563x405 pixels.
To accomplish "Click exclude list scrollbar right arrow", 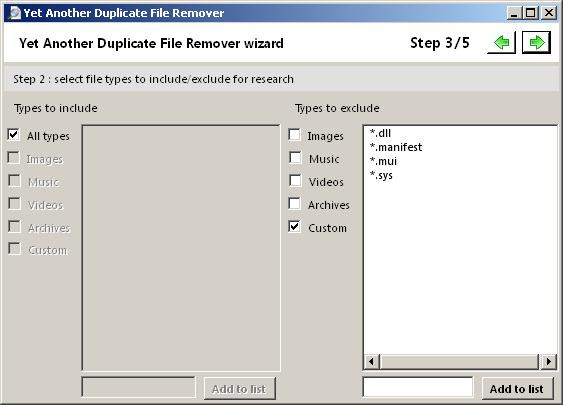I will [x=548, y=362].
